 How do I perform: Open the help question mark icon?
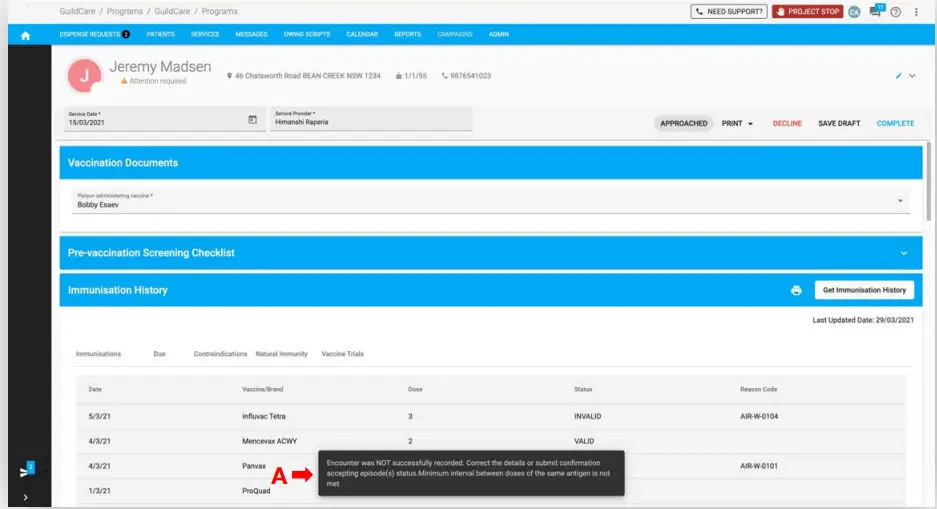(x=896, y=12)
